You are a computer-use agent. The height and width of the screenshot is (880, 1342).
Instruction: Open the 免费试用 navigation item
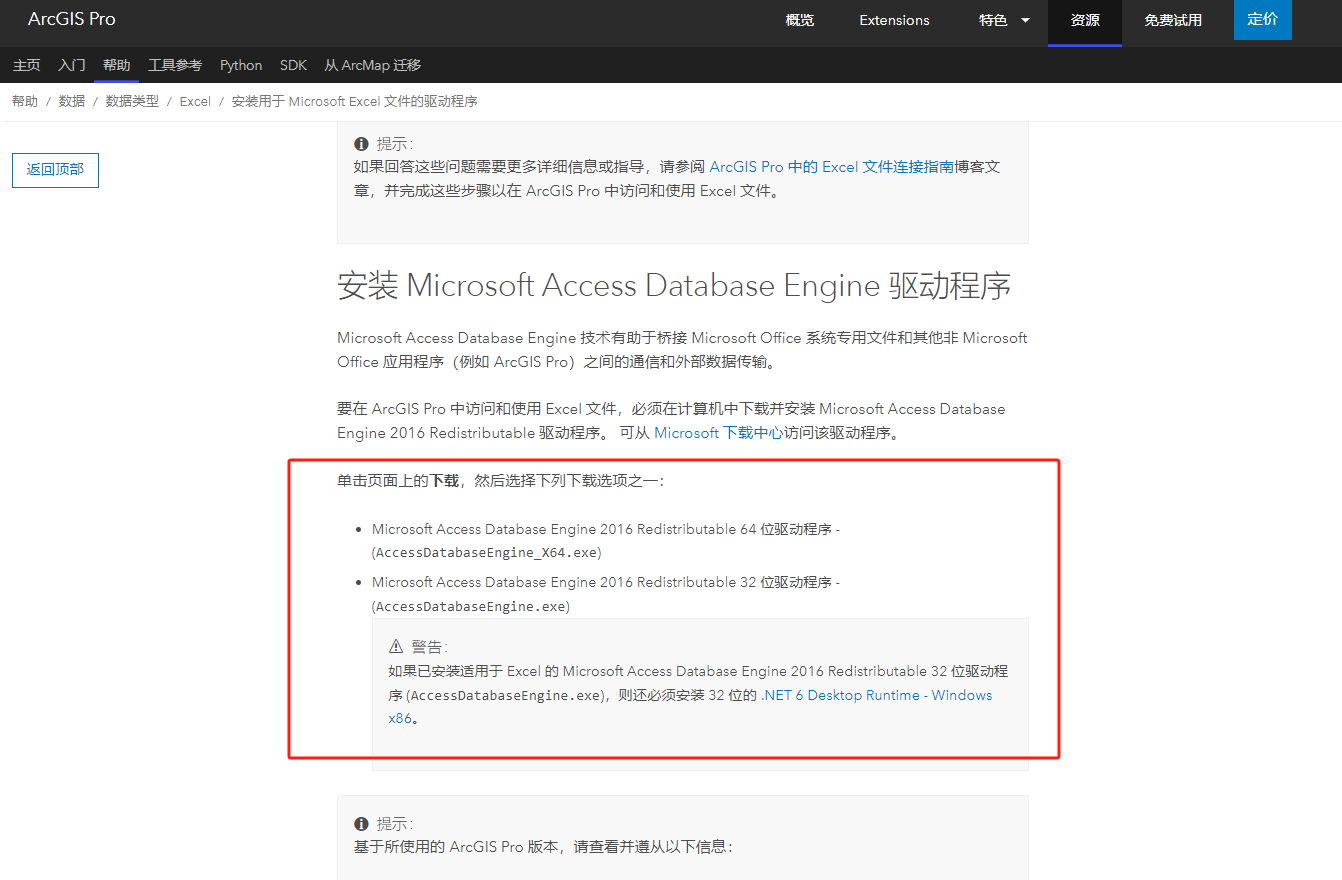pos(1173,20)
